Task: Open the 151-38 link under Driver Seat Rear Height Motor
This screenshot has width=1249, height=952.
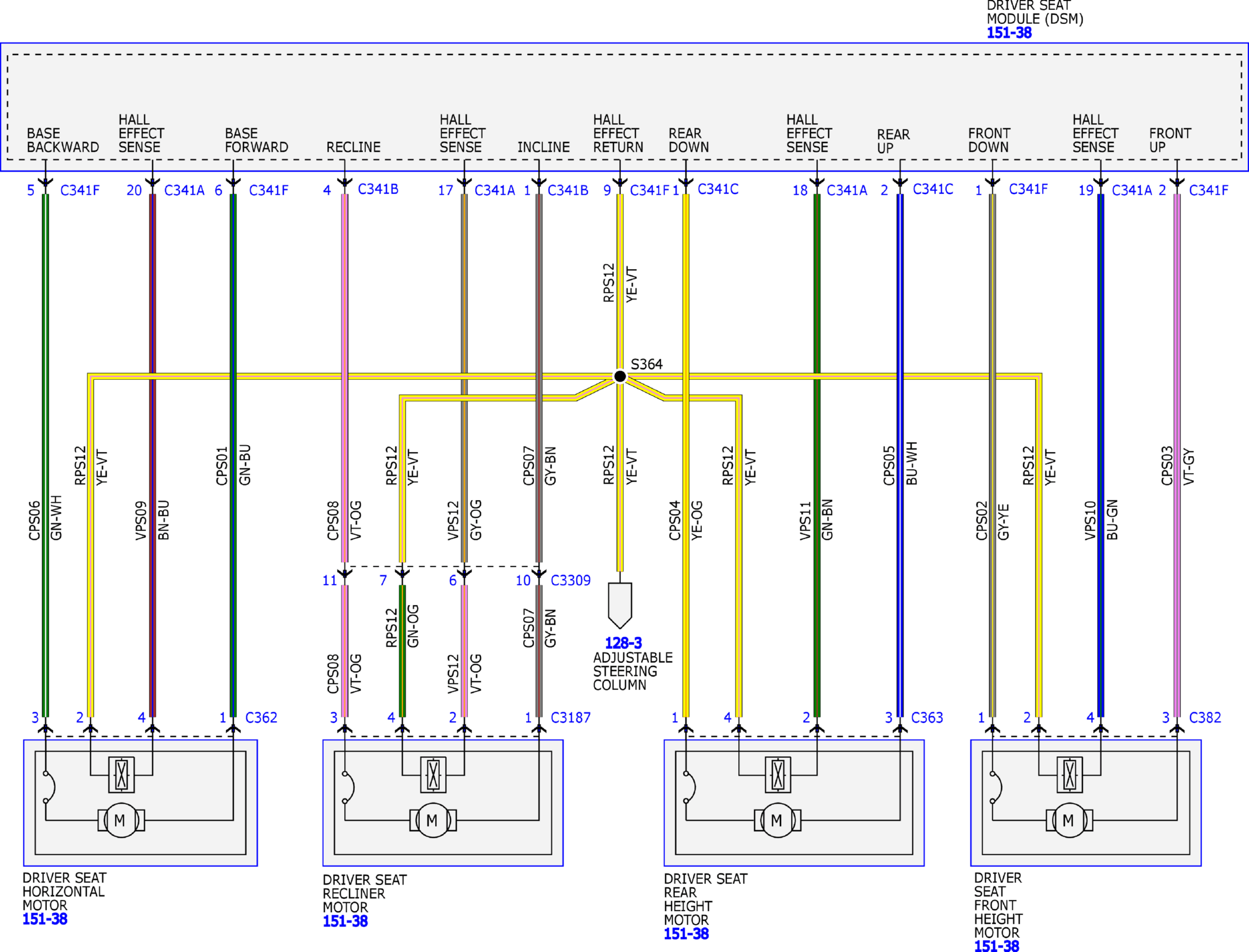Action: point(686,934)
